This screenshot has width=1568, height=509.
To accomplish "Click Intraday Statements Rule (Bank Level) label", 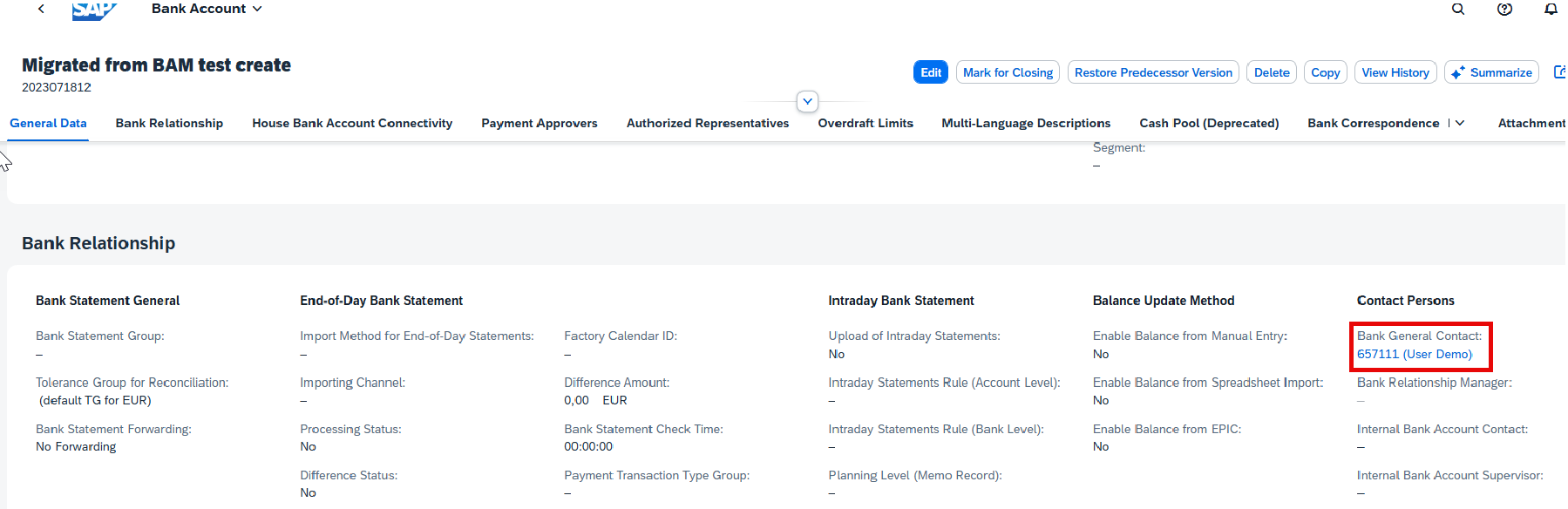I will [936, 429].
